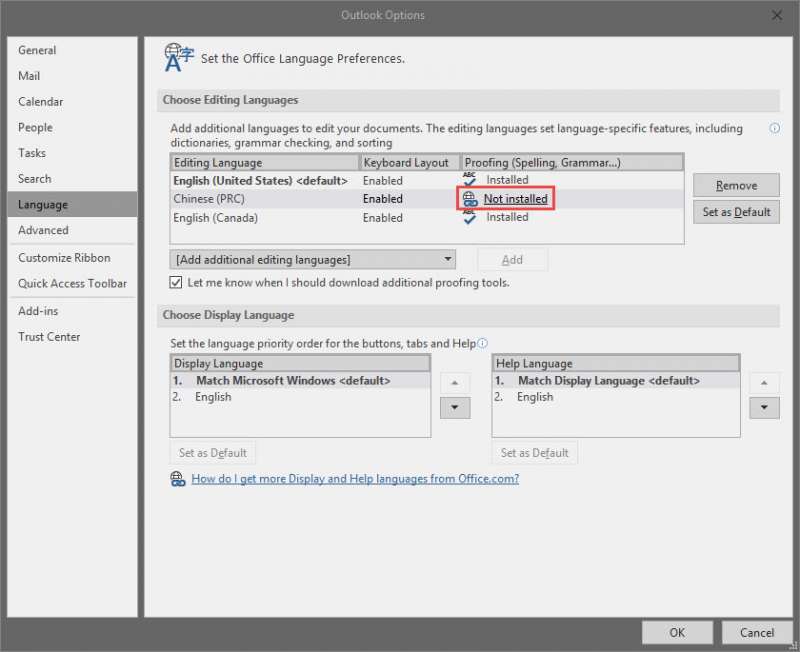The height and width of the screenshot is (652, 800).
Task: Select the English (Canada) editing language
Action: click(427, 218)
